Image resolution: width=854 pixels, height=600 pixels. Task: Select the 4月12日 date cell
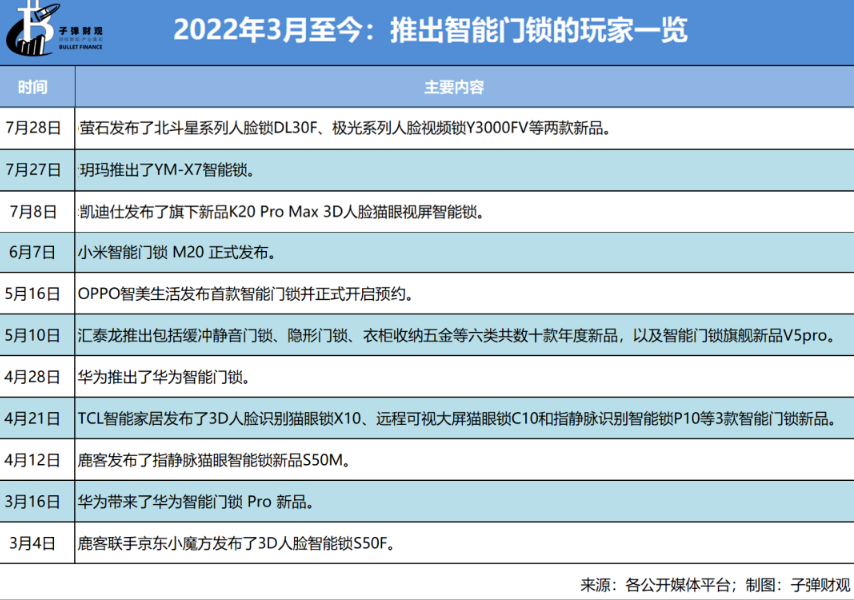click(33, 461)
